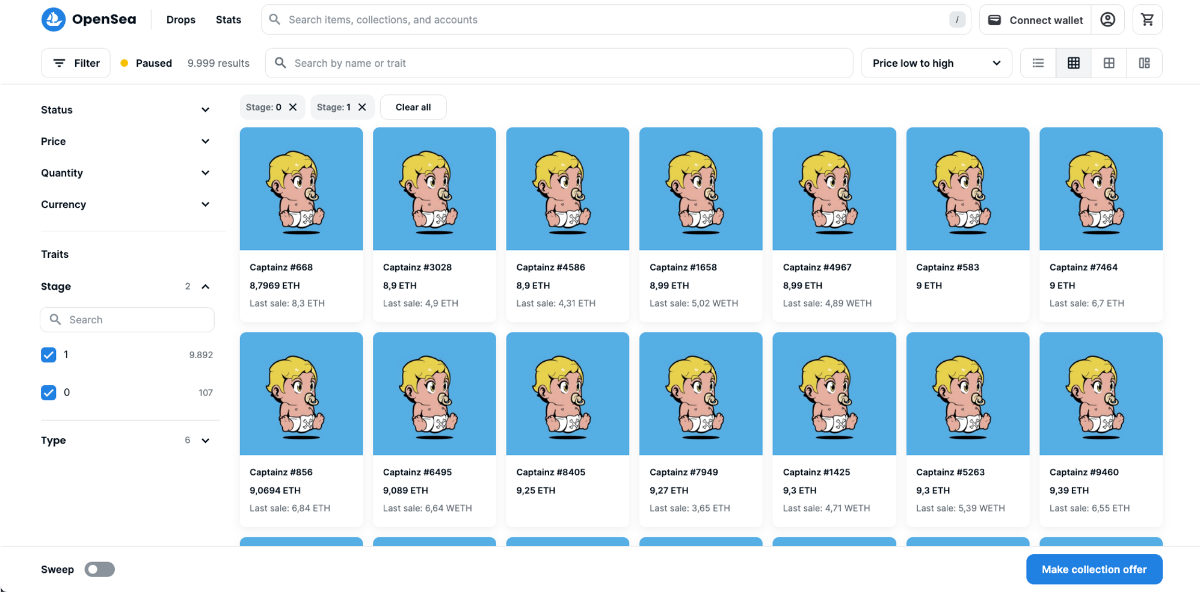The image size is (1200, 592).
Task: Open Captainz #1658 thumbnail
Action: pyautogui.click(x=701, y=188)
